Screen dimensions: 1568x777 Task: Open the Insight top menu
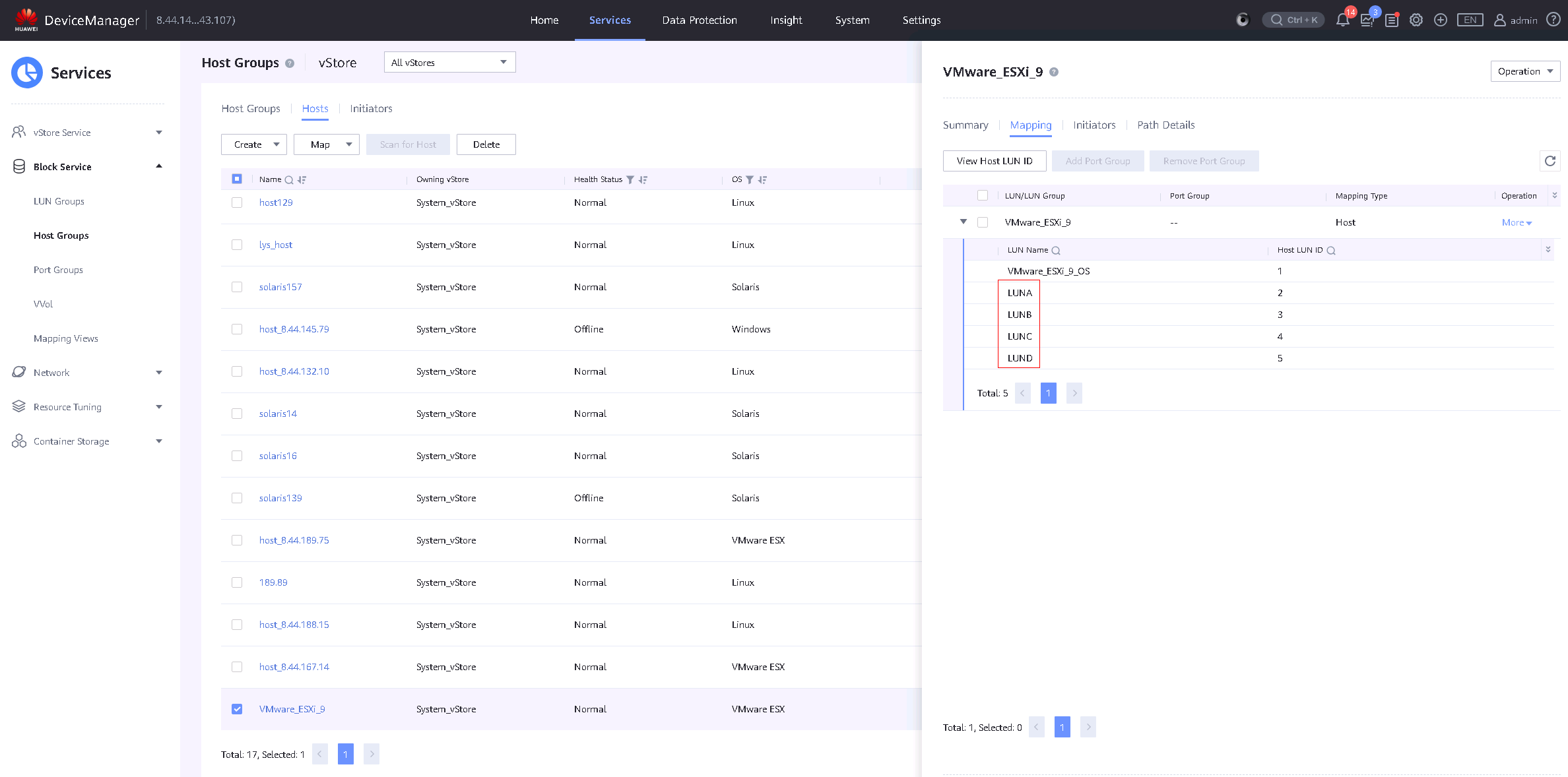pos(786,20)
